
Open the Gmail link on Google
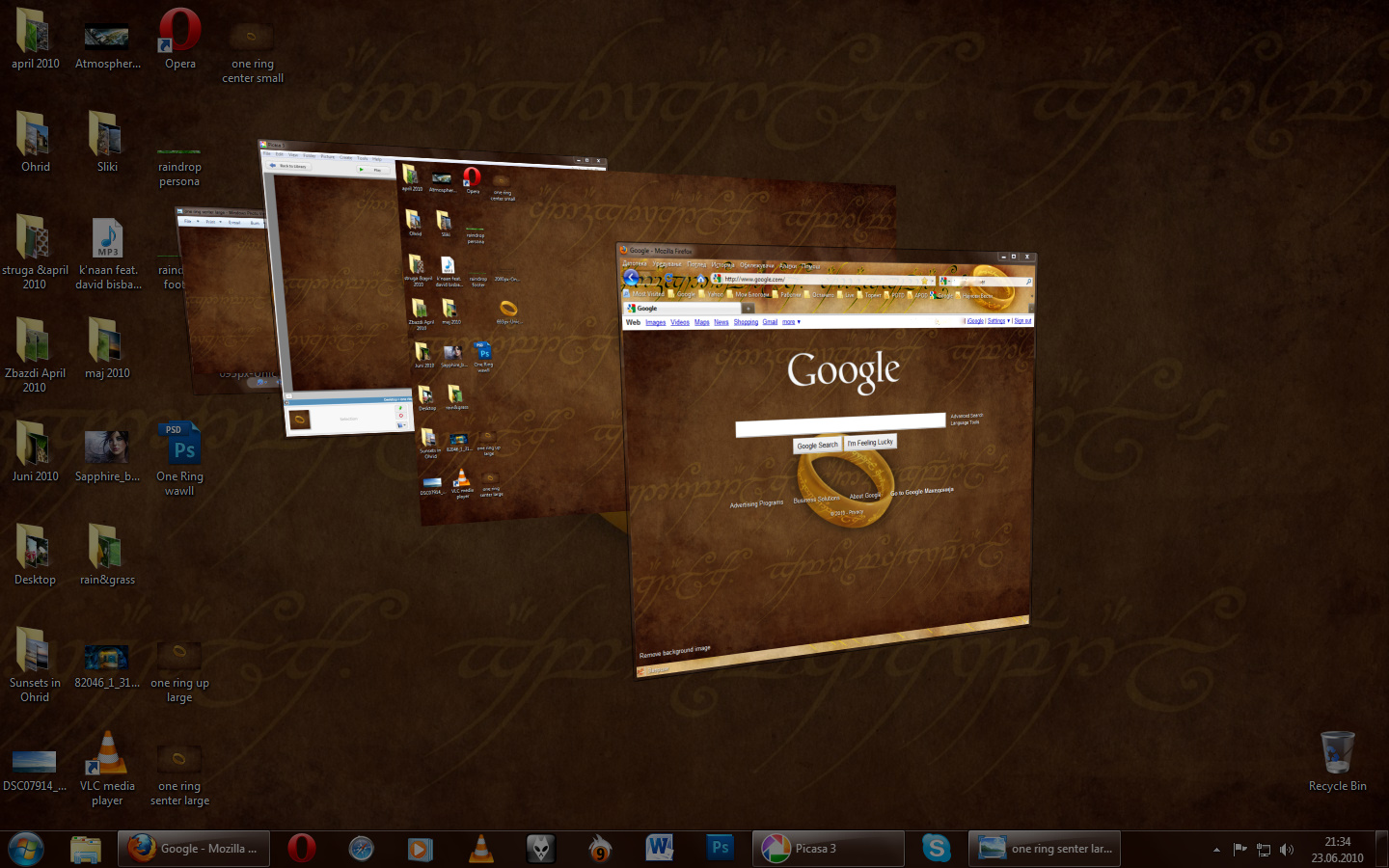(770, 322)
